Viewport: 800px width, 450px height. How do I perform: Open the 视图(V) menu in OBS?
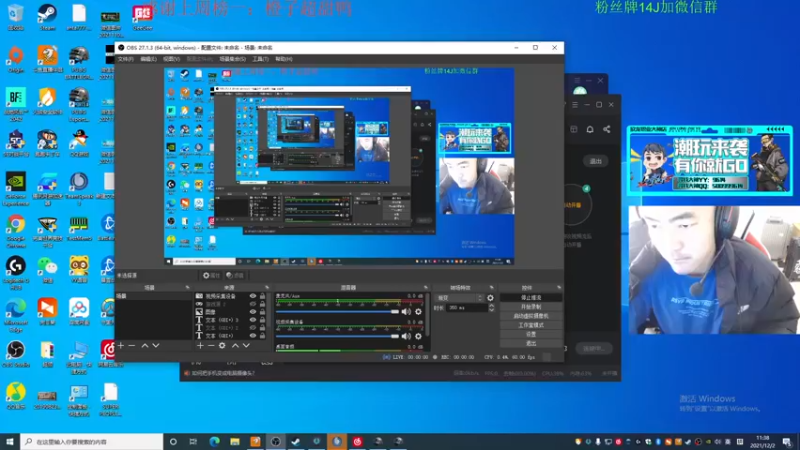click(171, 59)
